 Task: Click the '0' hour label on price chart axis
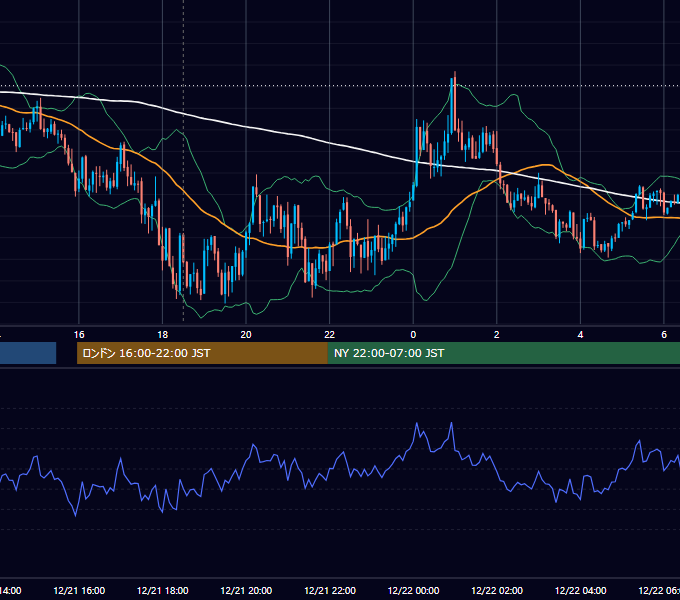tap(413, 335)
